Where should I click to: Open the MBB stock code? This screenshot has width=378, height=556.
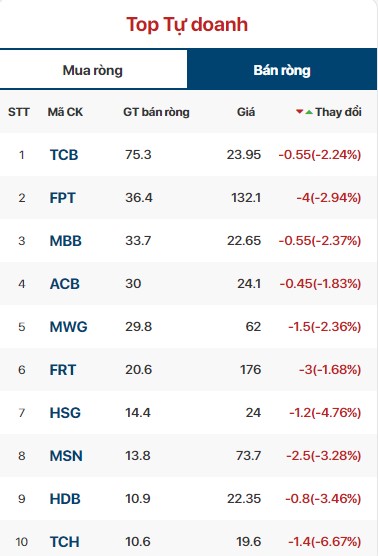(66, 241)
